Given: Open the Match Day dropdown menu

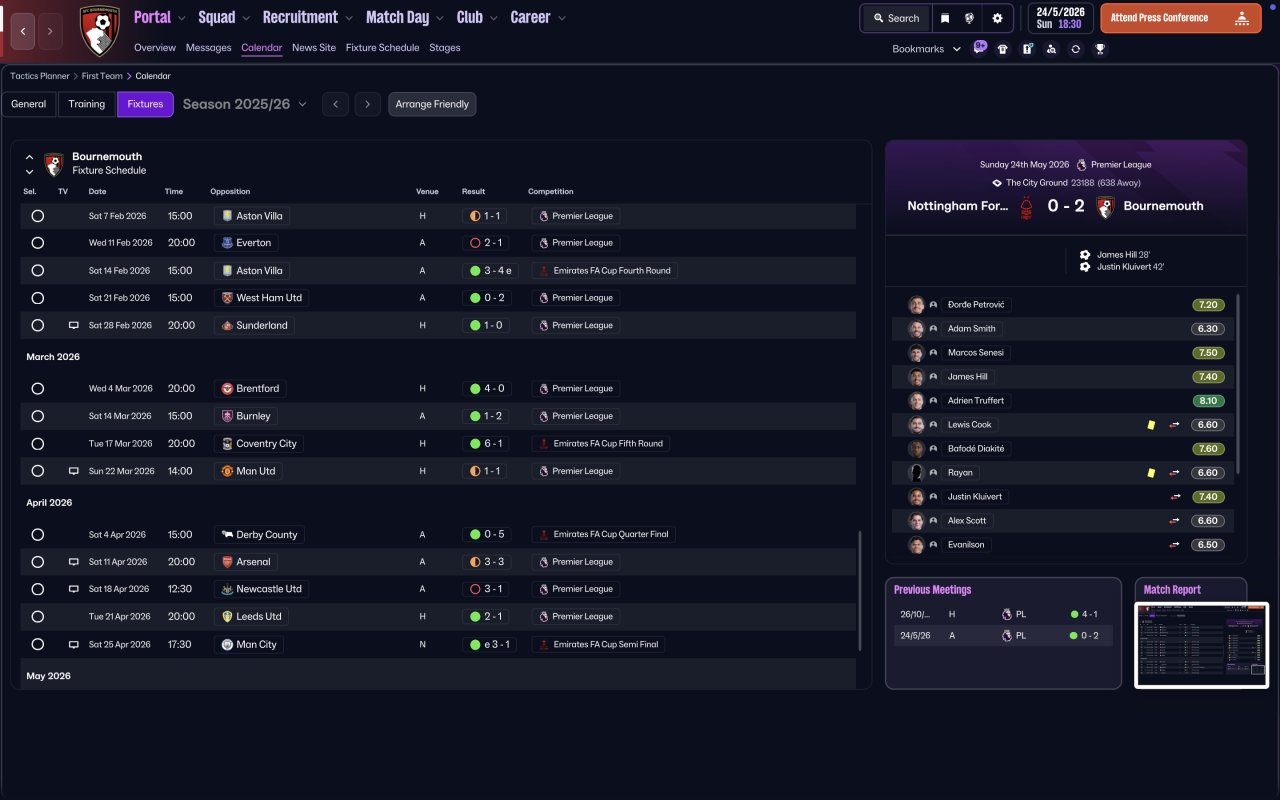Looking at the screenshot, I should pyautogui.click(x=405, y=17).
